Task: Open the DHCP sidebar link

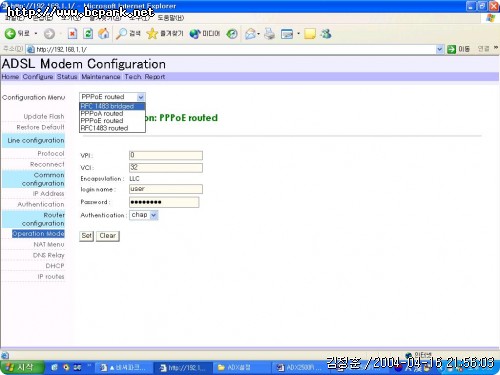Action: 55,266
